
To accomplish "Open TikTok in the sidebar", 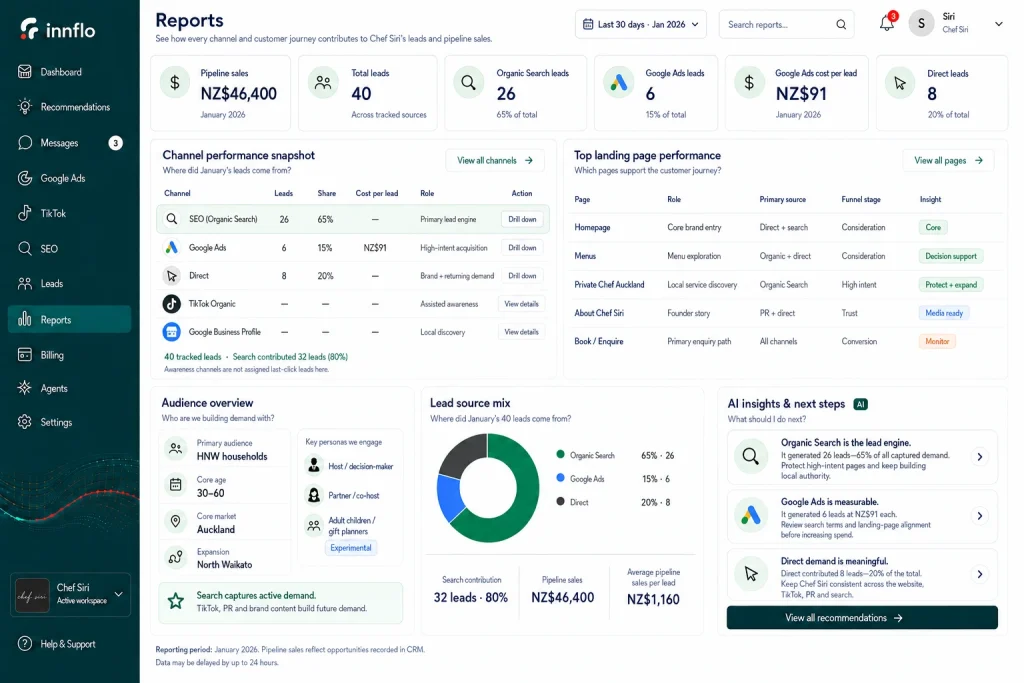I will [69, 214].
